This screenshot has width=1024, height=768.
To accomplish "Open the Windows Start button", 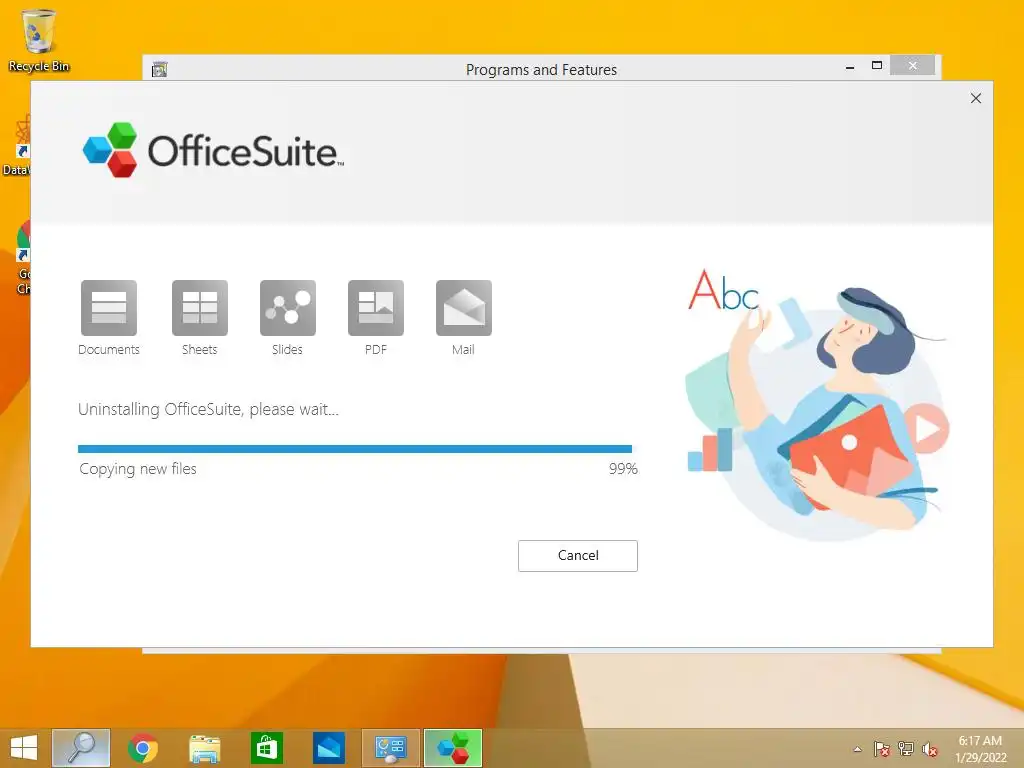I will pos(24,748).
